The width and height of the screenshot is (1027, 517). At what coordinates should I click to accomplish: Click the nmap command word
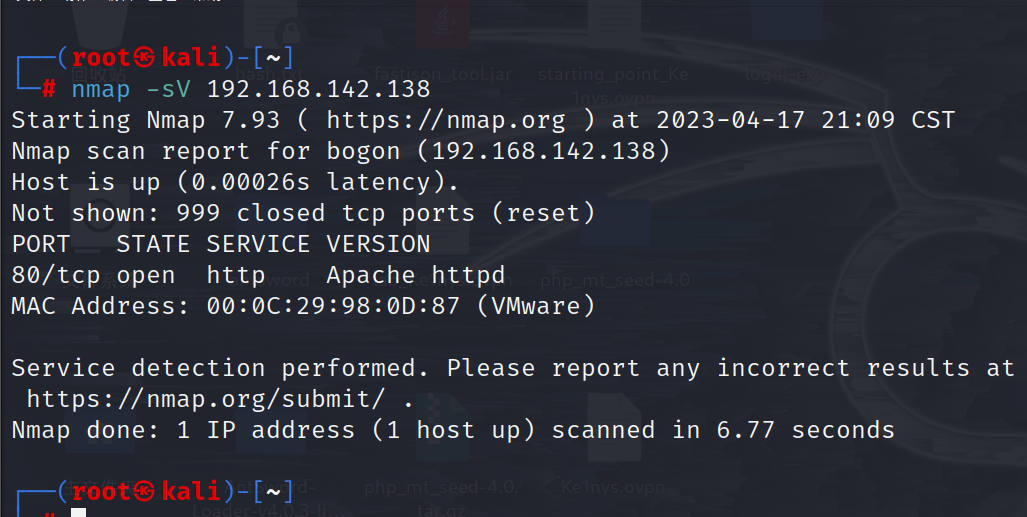tap(101, 90)
